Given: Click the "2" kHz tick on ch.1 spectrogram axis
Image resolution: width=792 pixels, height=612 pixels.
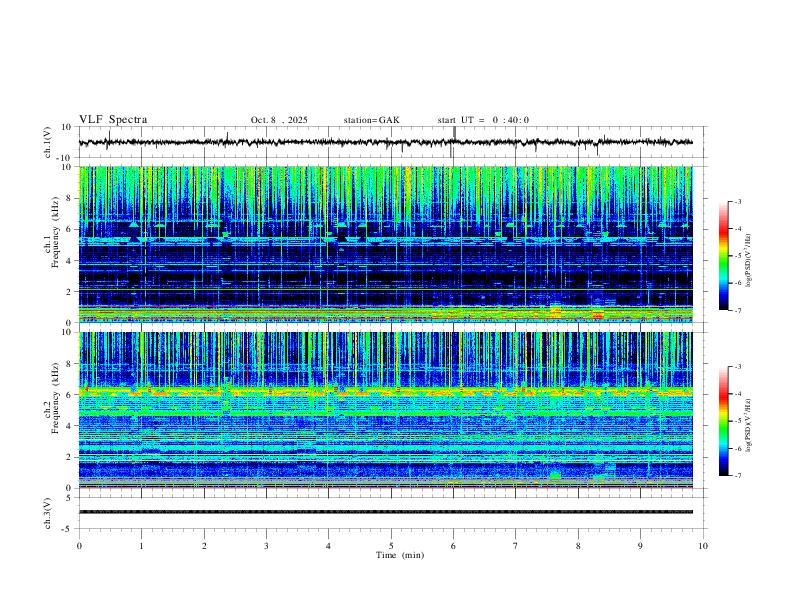Looking at the screenshot, I should (x=68, y=292).
